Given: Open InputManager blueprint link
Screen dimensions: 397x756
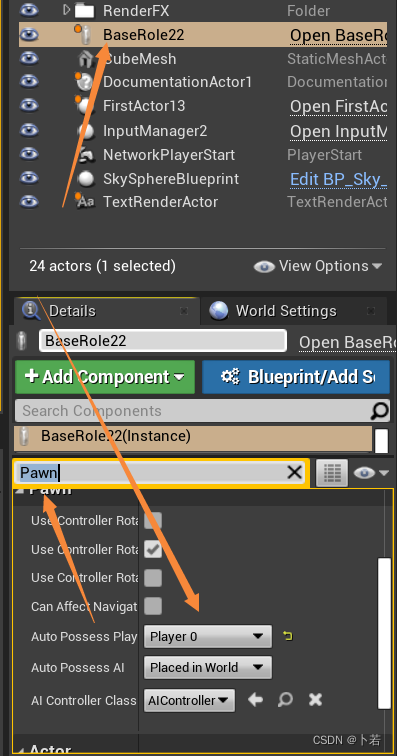Looking at the screenshot, I should (x=338, y=131).
